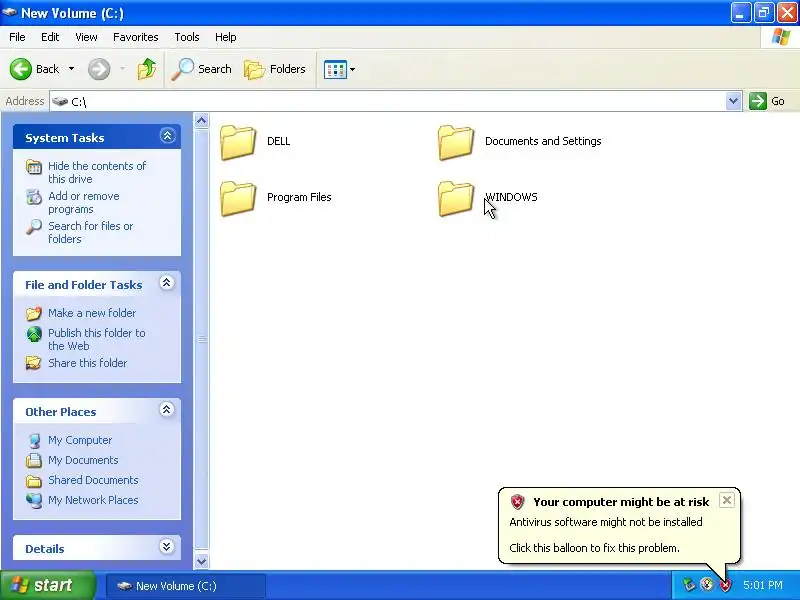
Task: Close the antivirus warning balloon
Action: coord(727,500)
